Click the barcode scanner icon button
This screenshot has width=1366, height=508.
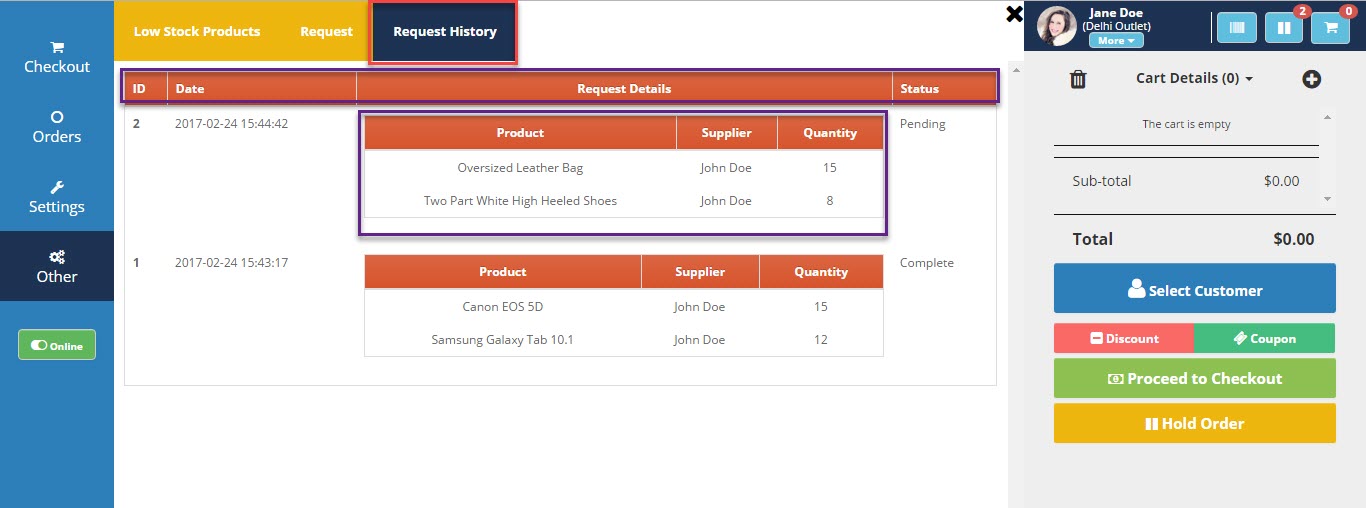[x=1237, y=28]
